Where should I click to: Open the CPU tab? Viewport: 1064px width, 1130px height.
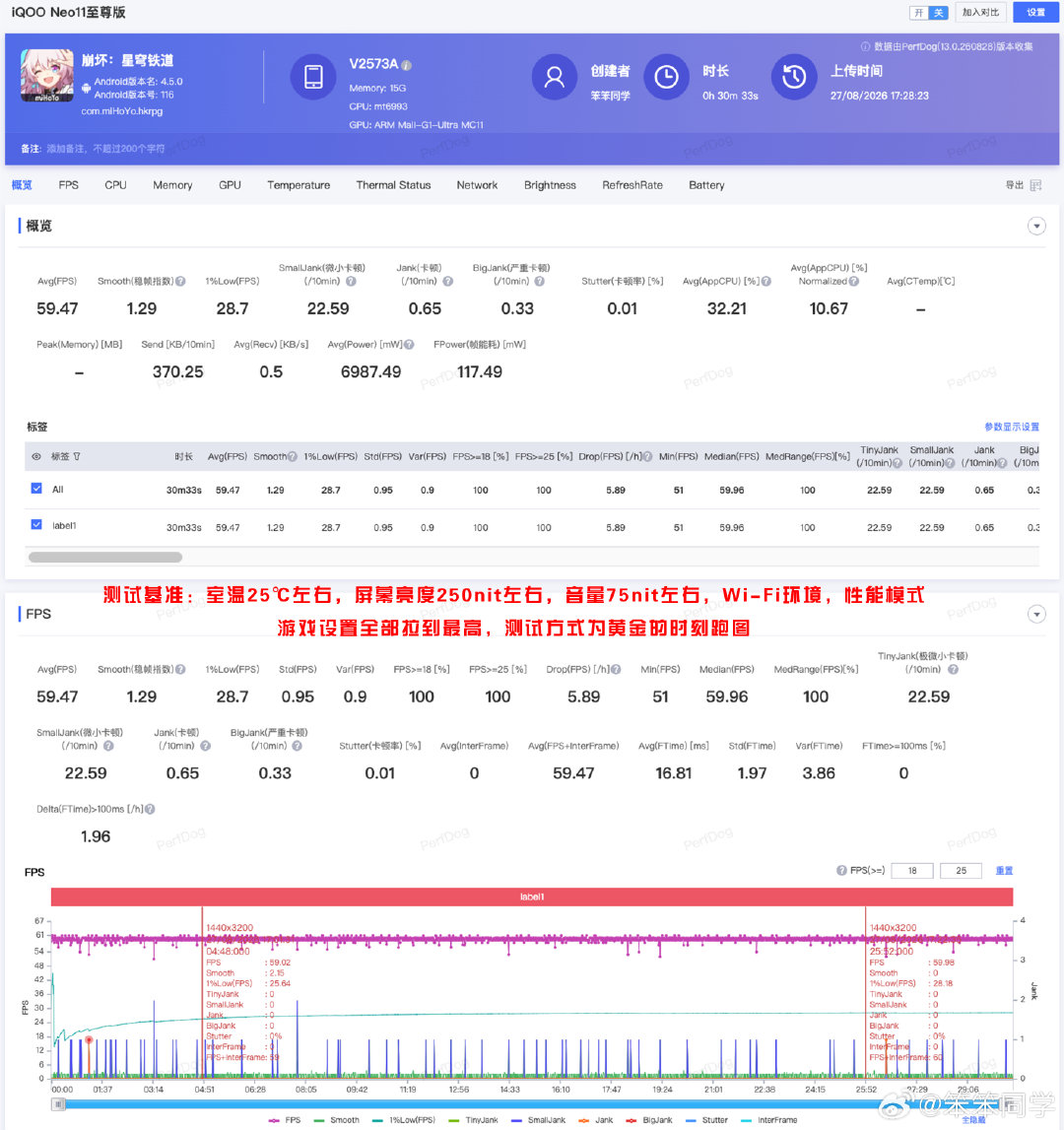(115, 185)
